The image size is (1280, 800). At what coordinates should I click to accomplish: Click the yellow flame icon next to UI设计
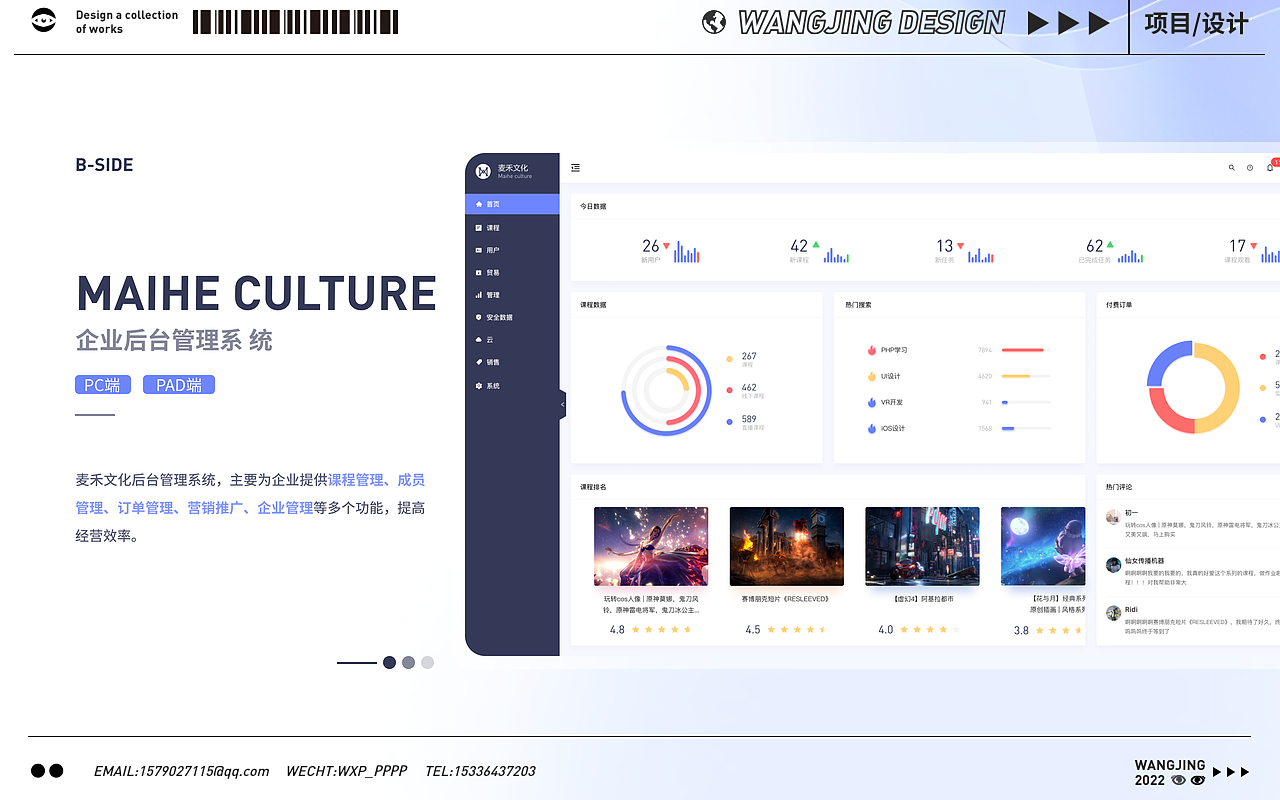(872, 376)
